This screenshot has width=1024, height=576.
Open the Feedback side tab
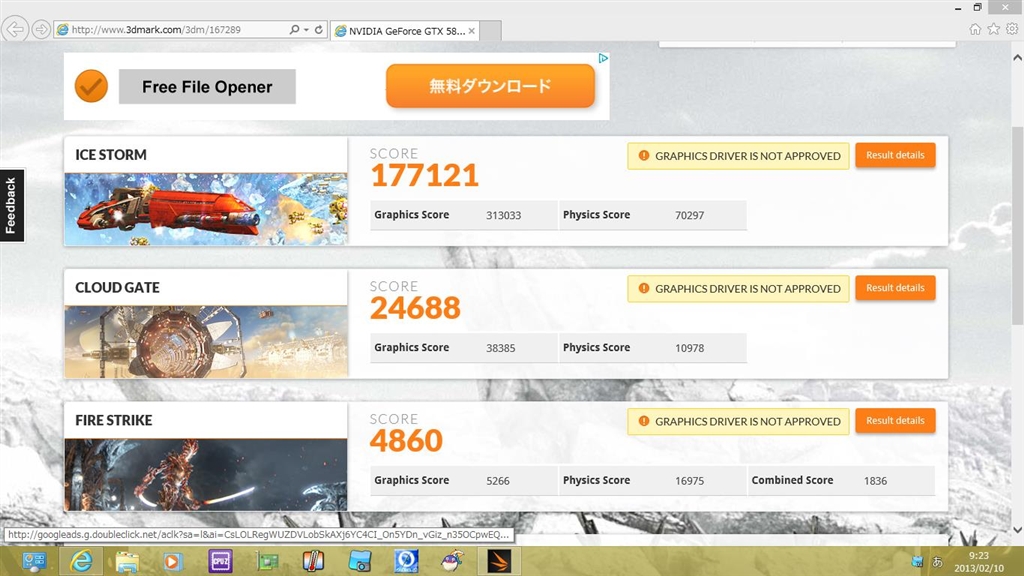(12, 206)
